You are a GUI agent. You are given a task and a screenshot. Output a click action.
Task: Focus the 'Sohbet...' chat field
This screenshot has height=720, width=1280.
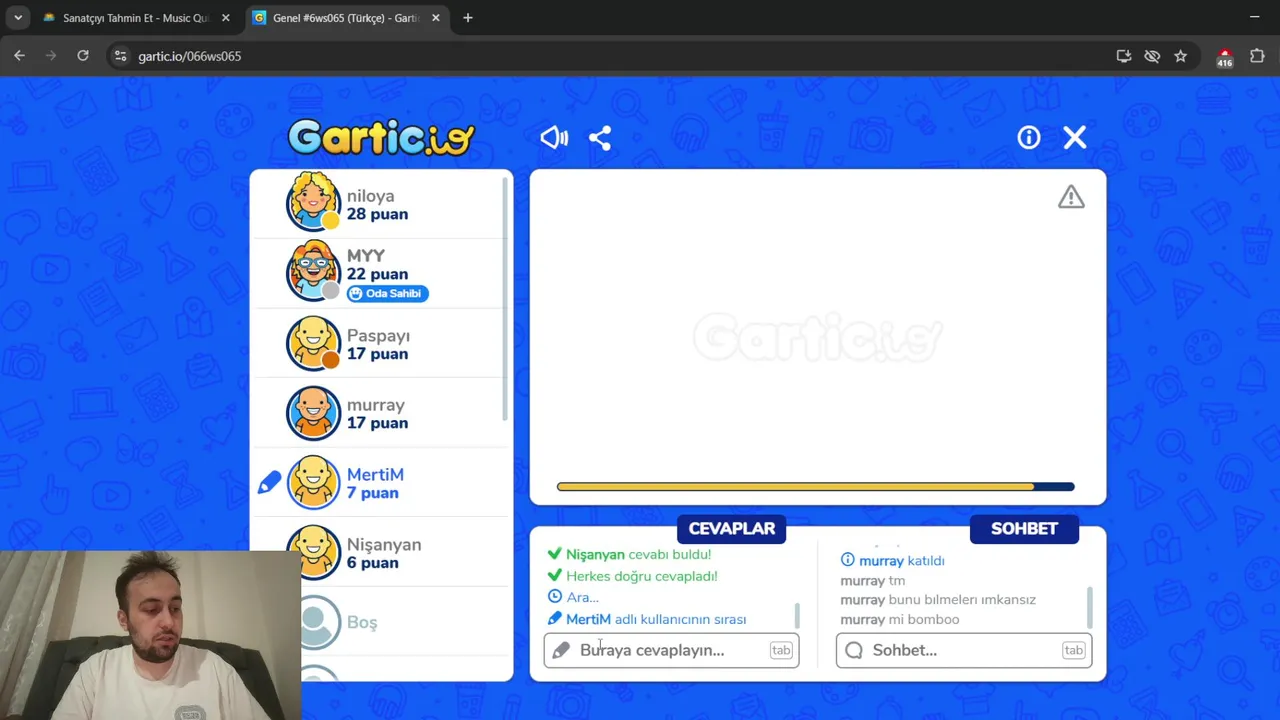pyautogui.click(x=964, y=650)
